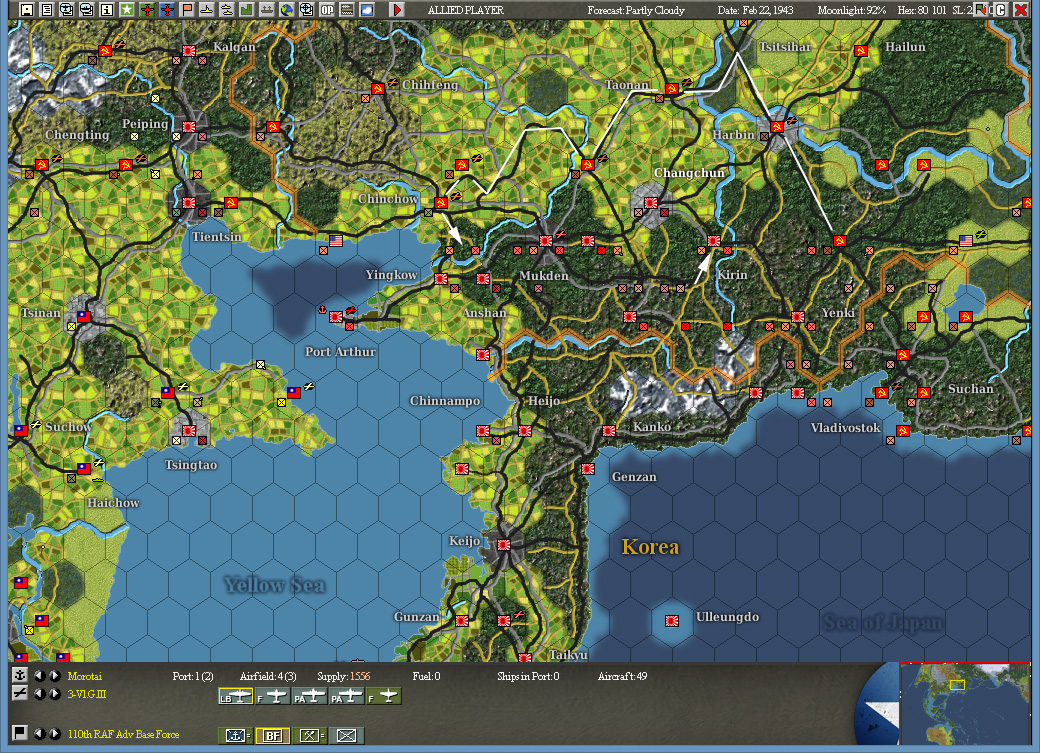Click the white star toolbar icon
1040x753 pixels.
pos(127,10)
